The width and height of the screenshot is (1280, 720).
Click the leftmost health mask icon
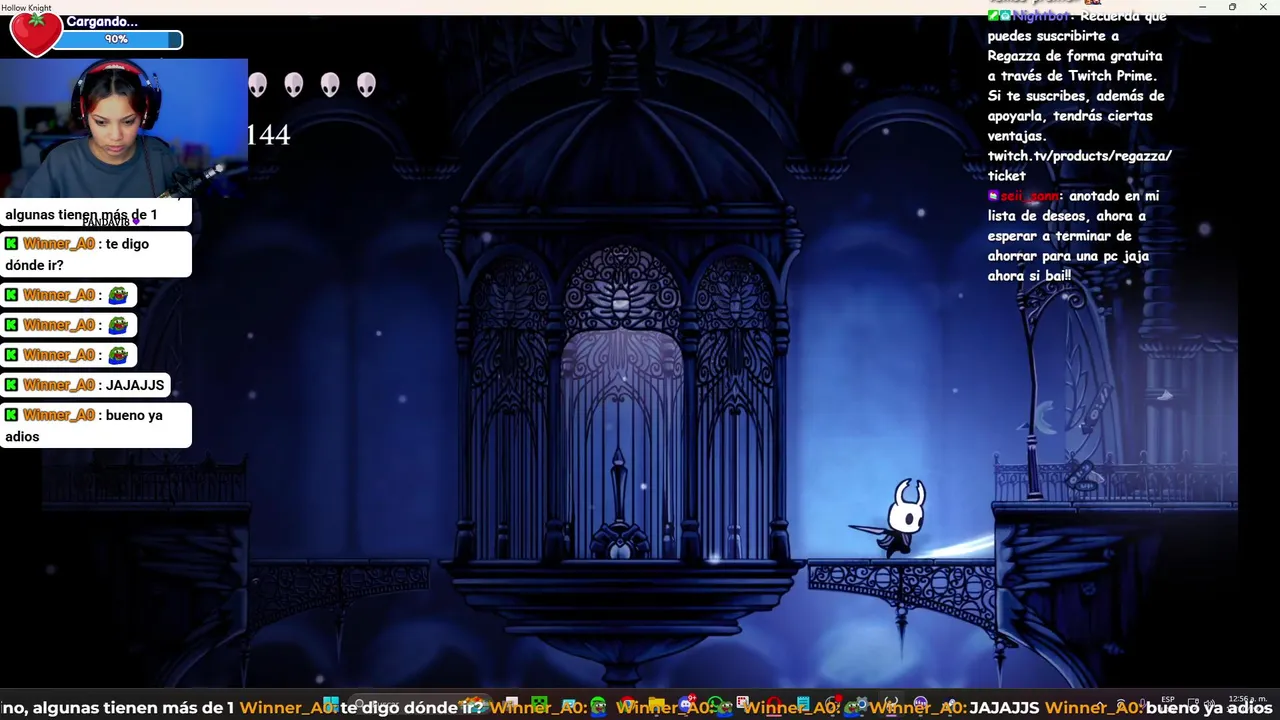point(258,85)
